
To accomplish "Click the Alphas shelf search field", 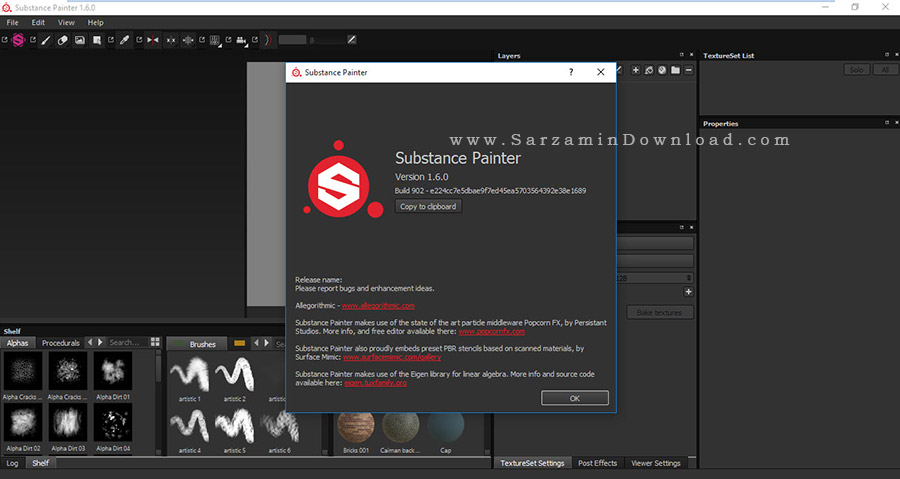I will click(x=126, y=342).
